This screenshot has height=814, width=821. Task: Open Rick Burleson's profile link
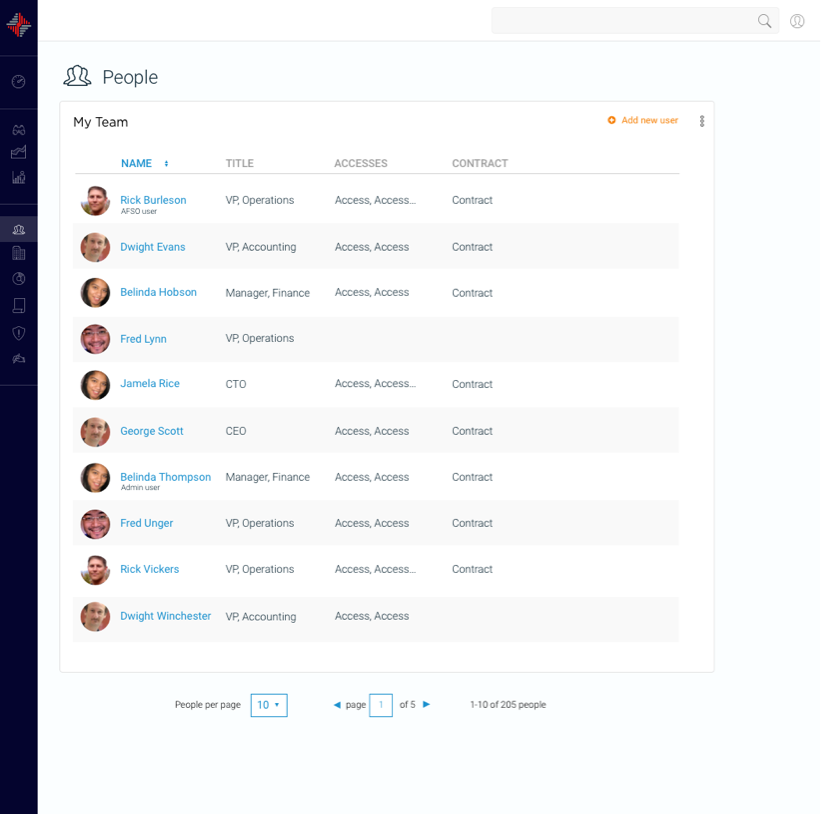[153, 200]
